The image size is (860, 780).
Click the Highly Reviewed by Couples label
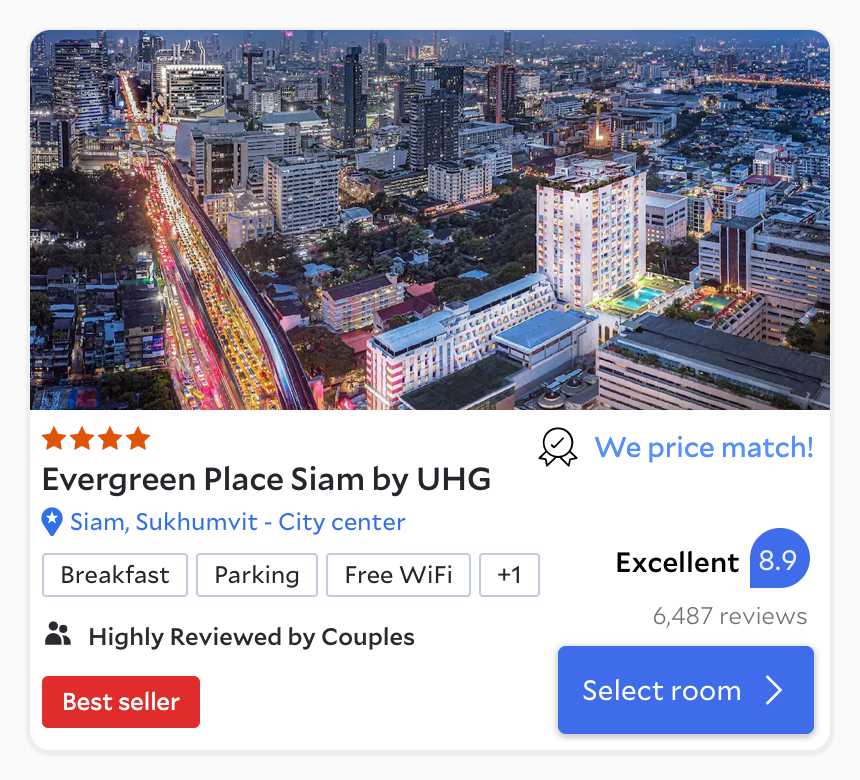(252, 637)
